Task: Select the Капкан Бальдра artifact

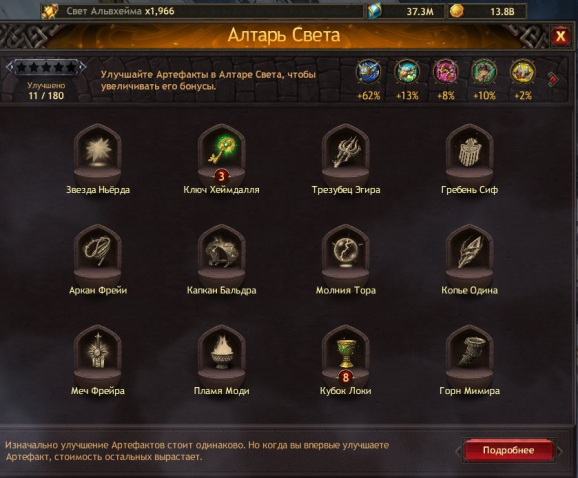Action: [x=222, y=257]
